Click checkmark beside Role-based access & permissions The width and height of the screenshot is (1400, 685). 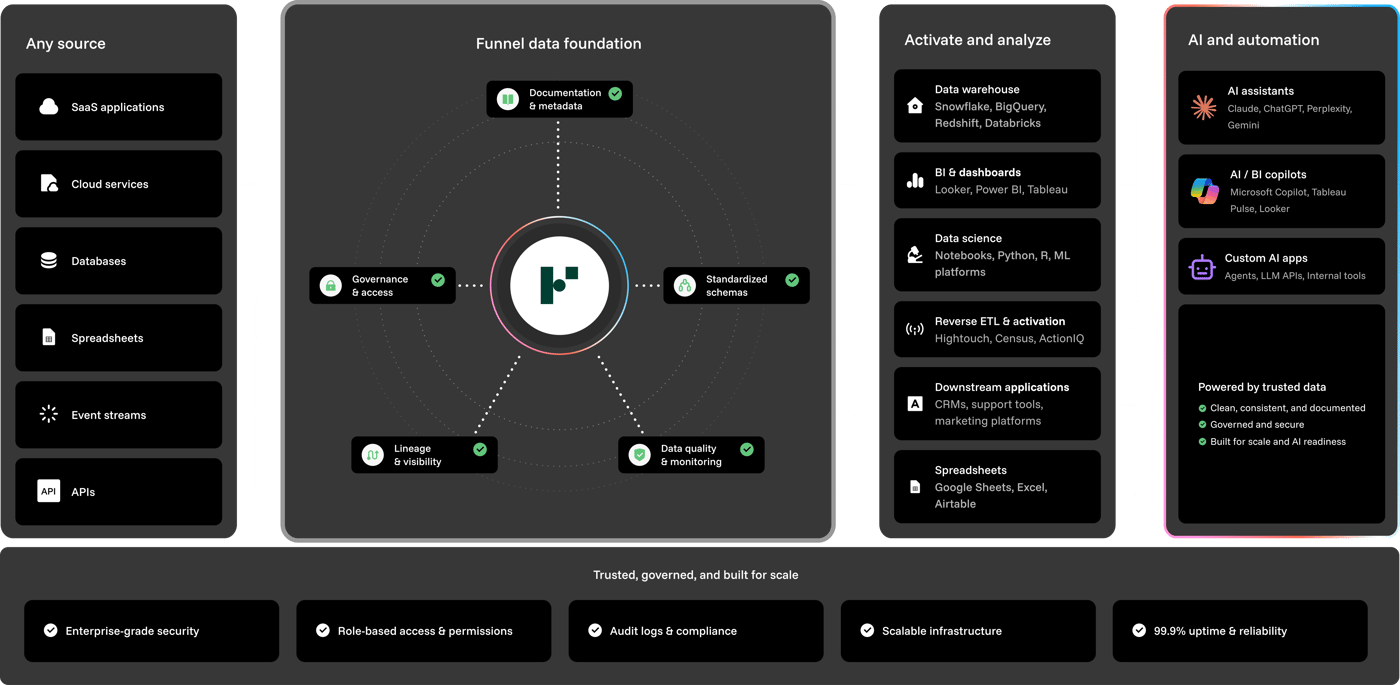coord(323,630)
